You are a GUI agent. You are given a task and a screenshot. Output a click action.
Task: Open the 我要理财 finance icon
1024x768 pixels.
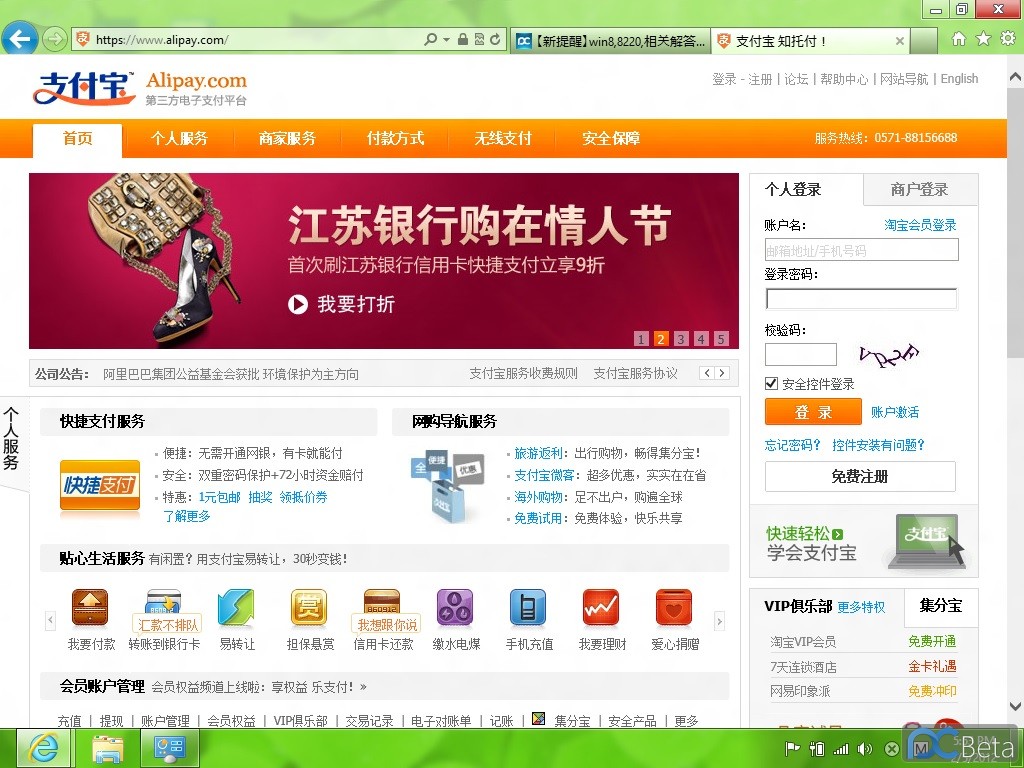point(601,608)
